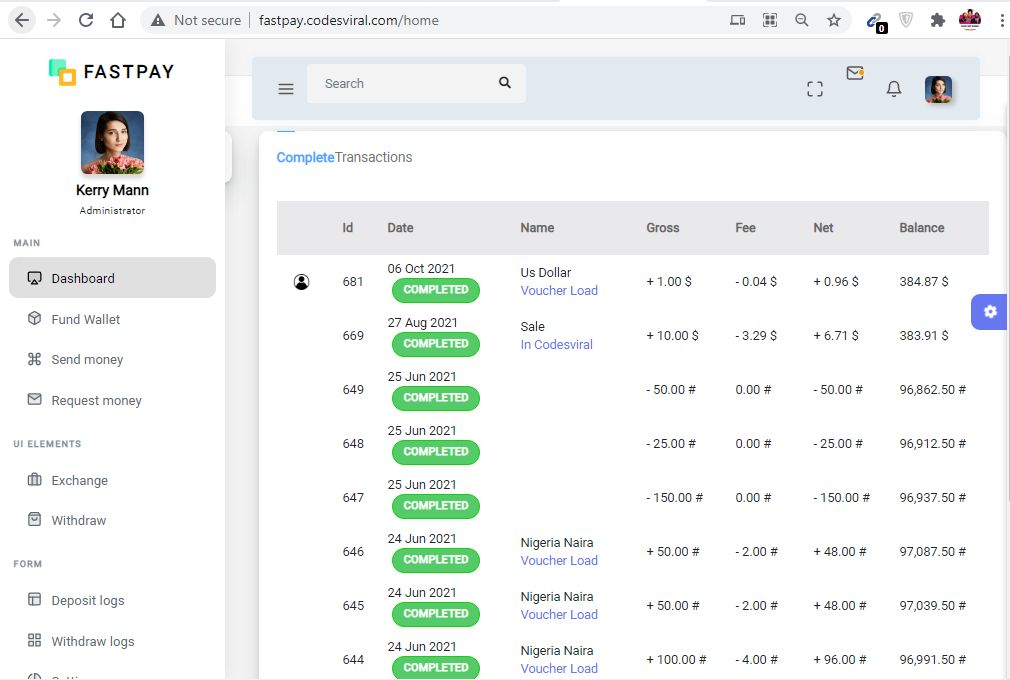View Deposit logs
This screenshot has height=680, width=1010.
coord(88,600)
